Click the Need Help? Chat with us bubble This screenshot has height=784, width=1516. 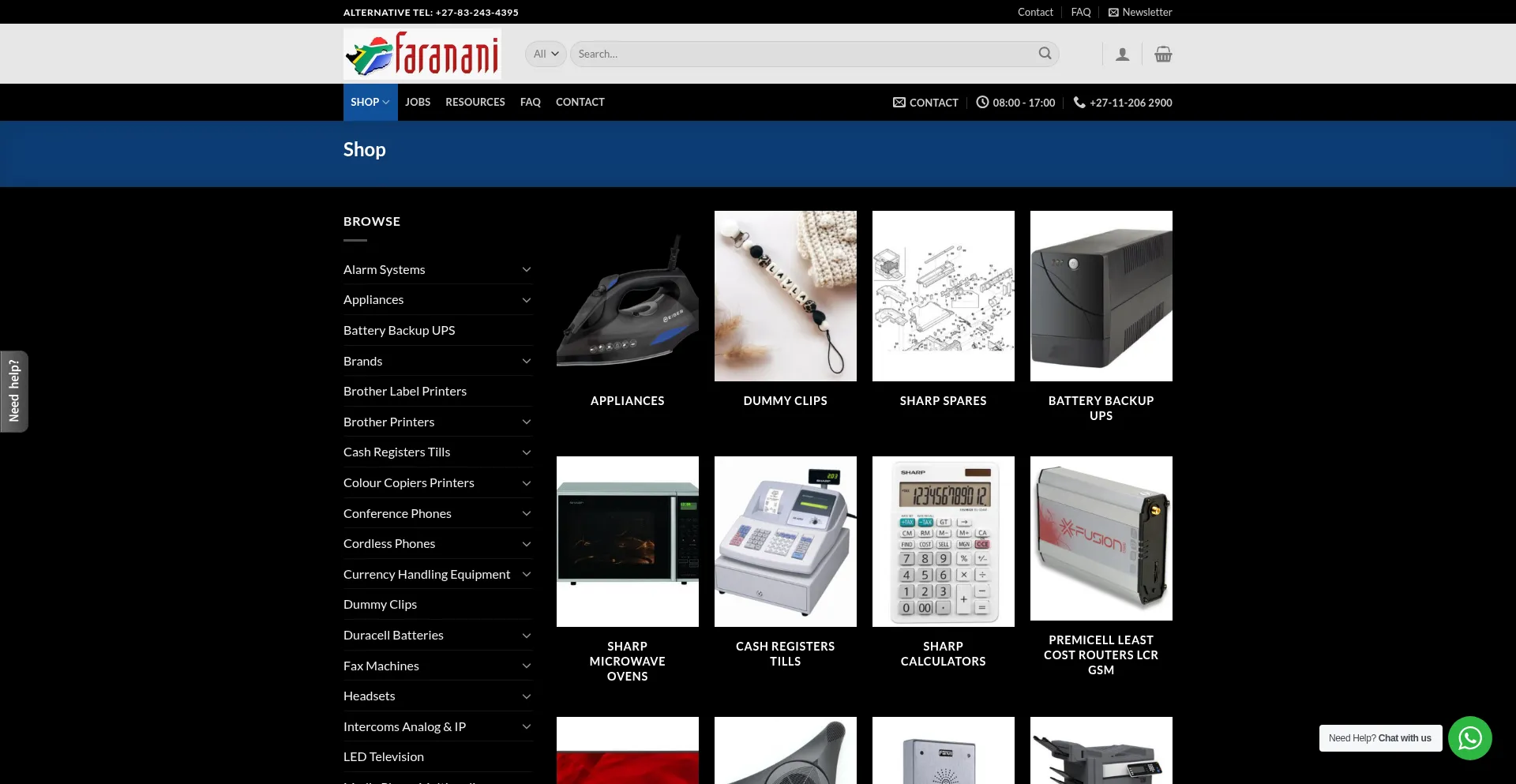point(1380,738)
